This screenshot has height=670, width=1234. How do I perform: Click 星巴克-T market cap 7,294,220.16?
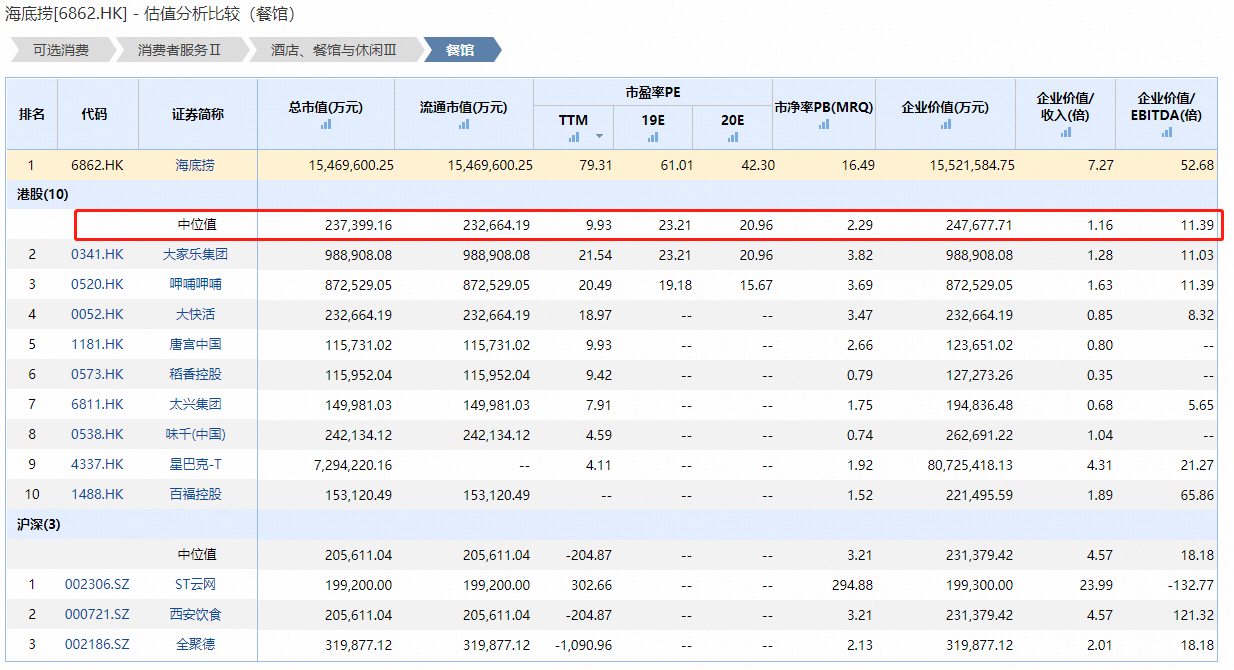point(352,464)
